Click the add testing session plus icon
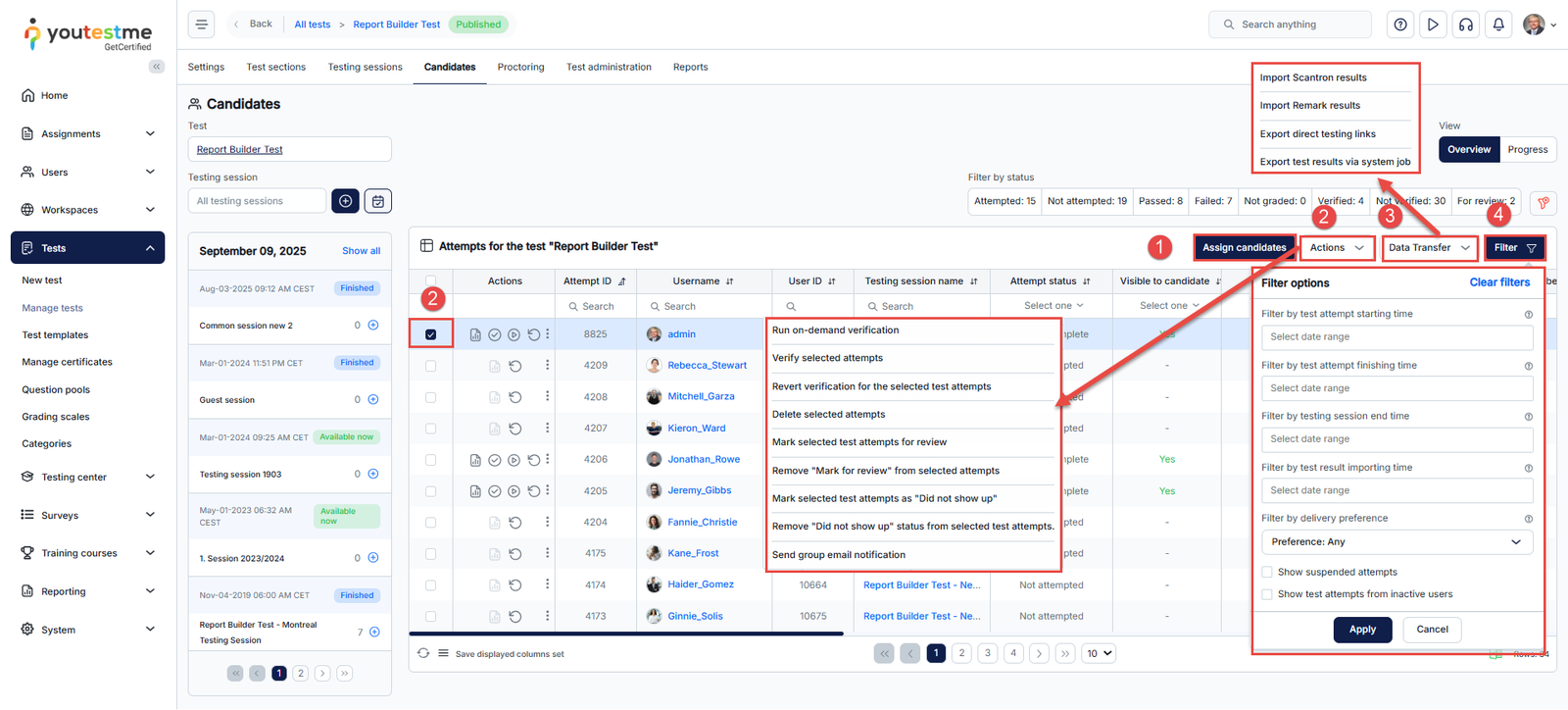Image resolution: width=1568 pixels, height=710 pixels. (x=345, y=201)
